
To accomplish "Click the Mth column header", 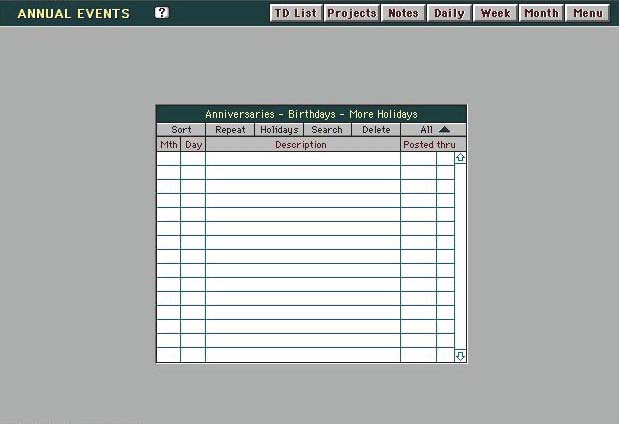I will [x=169, y=145].
